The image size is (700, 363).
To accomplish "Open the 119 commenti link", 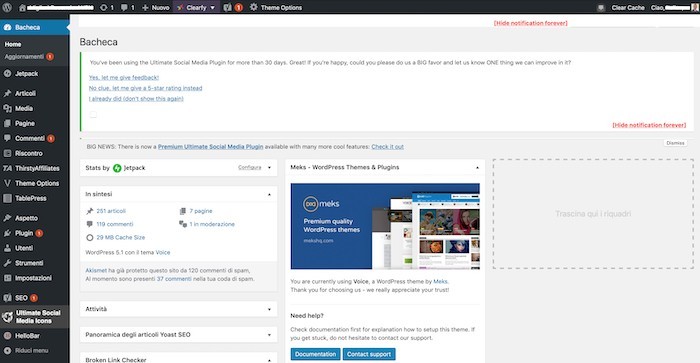I will (115, 224).
